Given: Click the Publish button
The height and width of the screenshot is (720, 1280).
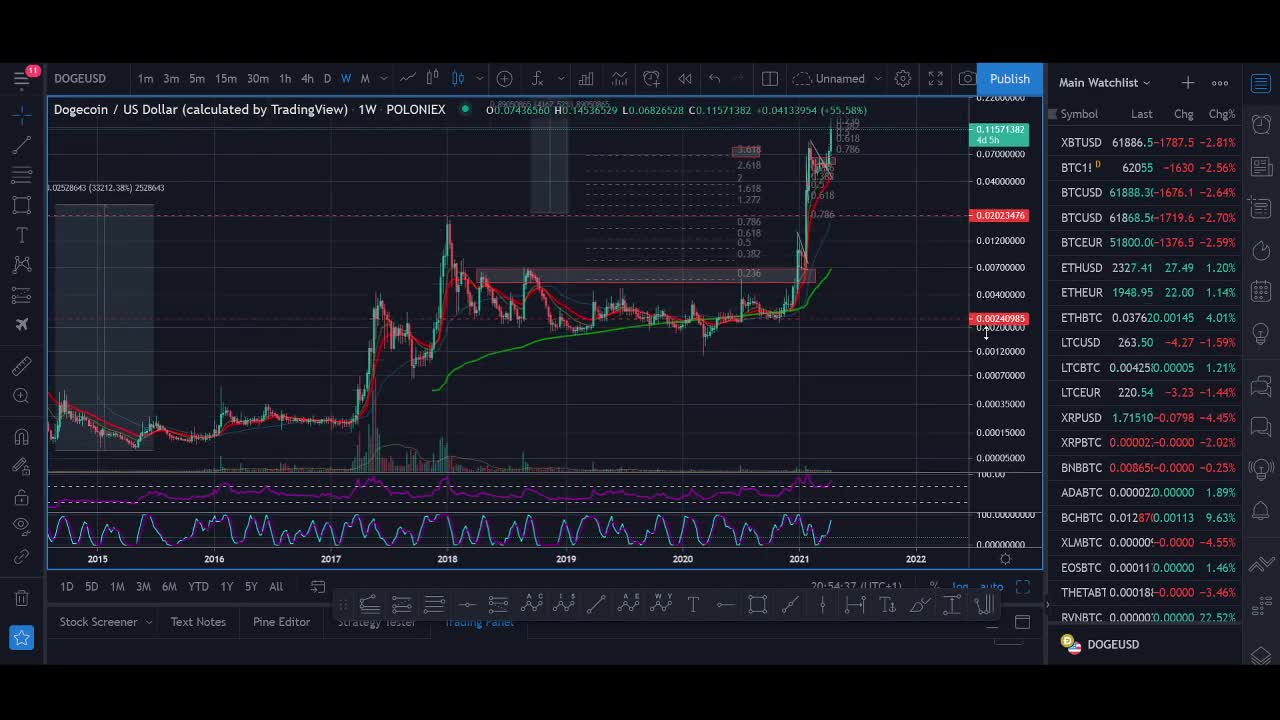Looking at the screenshot, I should point(1010,79).
